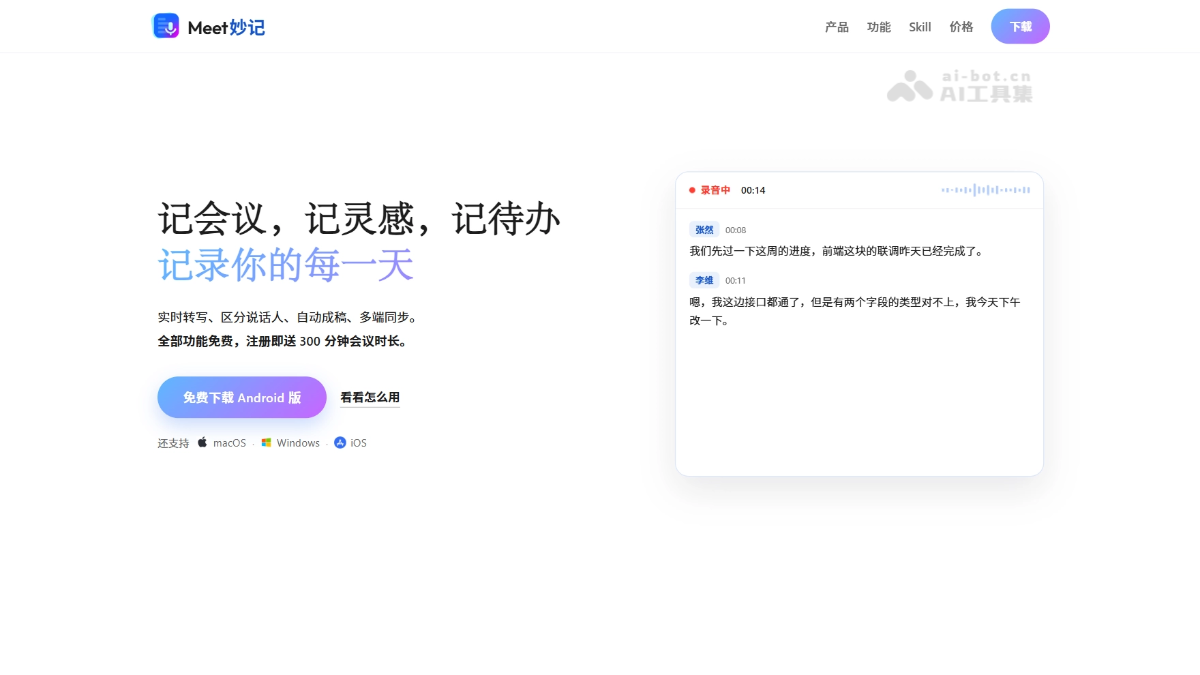Click 李维's transcript about 接口字段
The width and height of the screenshot is (1200, 675).
pyautogui.click(x=855, y=311)
